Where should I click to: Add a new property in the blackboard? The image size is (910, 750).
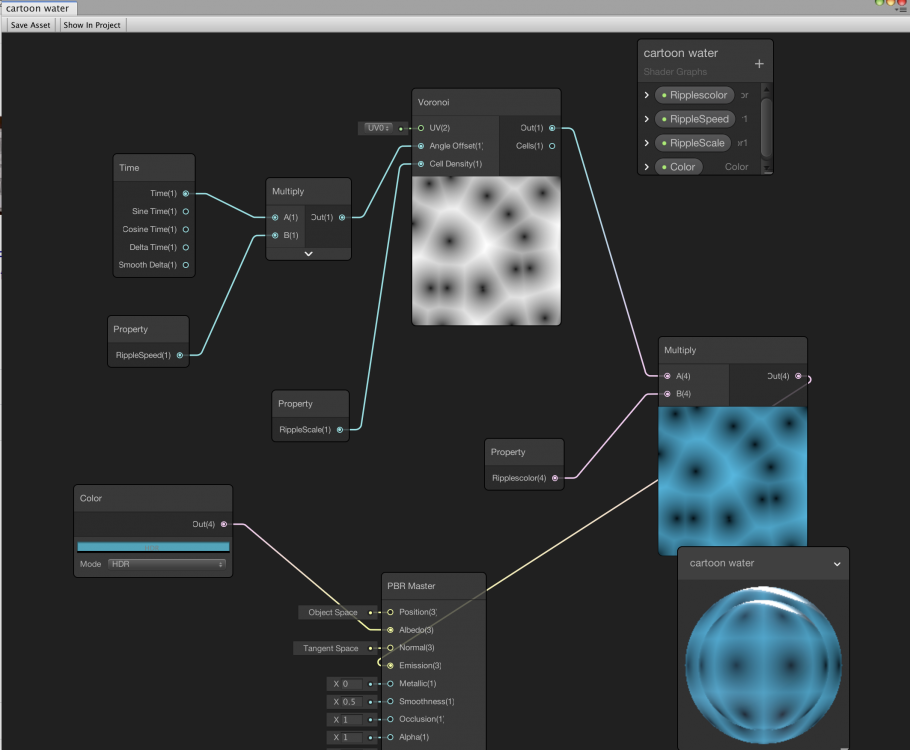pyautogui.click(x=759, y=64)
